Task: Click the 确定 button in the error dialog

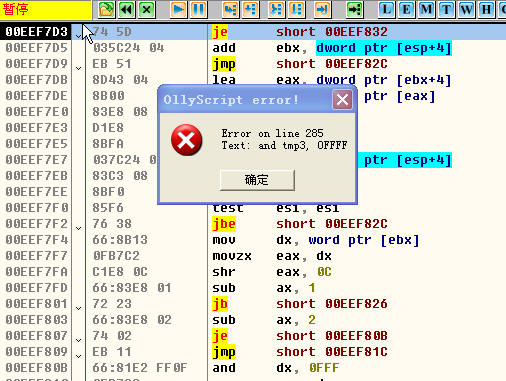Action: (257, 180)
